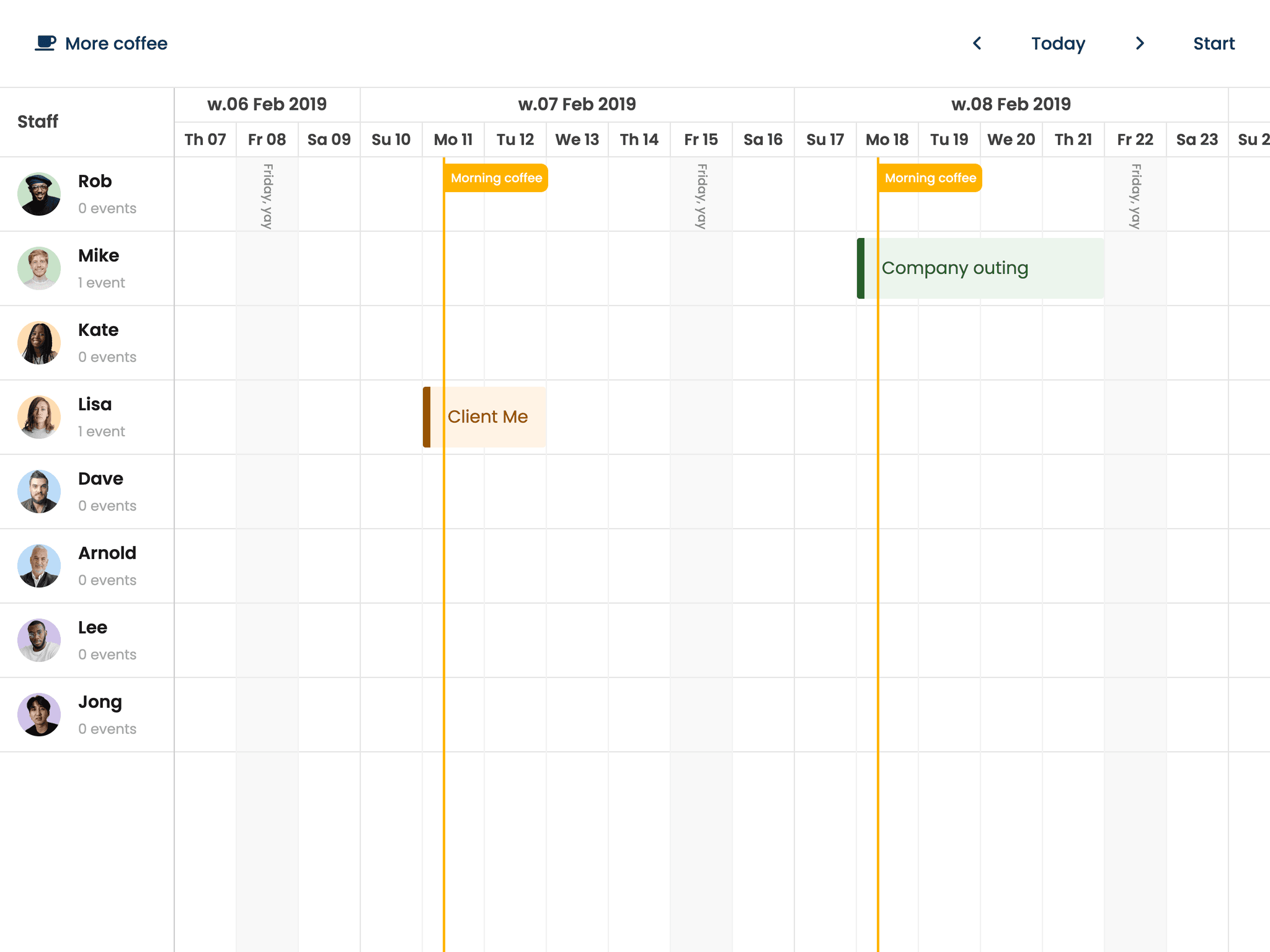Click Morning coffee marker on Mo 11

[x=496, y=178]
